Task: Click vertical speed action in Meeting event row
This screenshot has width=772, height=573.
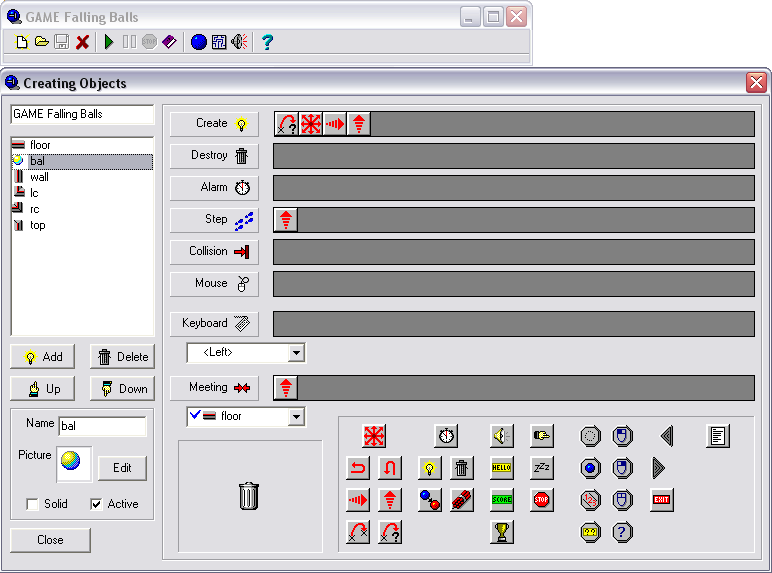Action: [286, 388]
